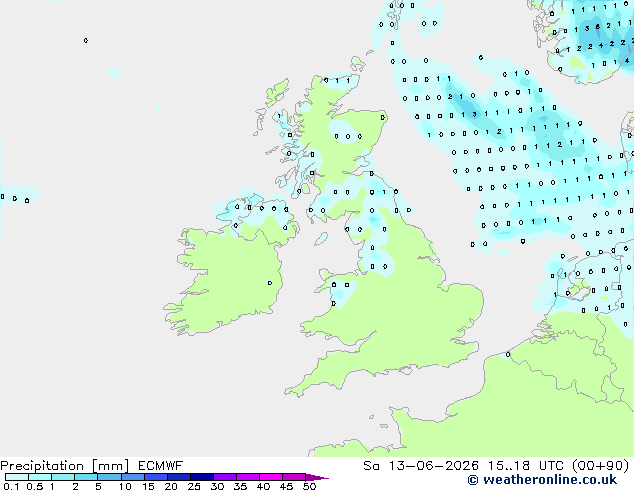
Task: Click the 0.5 legend scale label
Action: point(35,486)
